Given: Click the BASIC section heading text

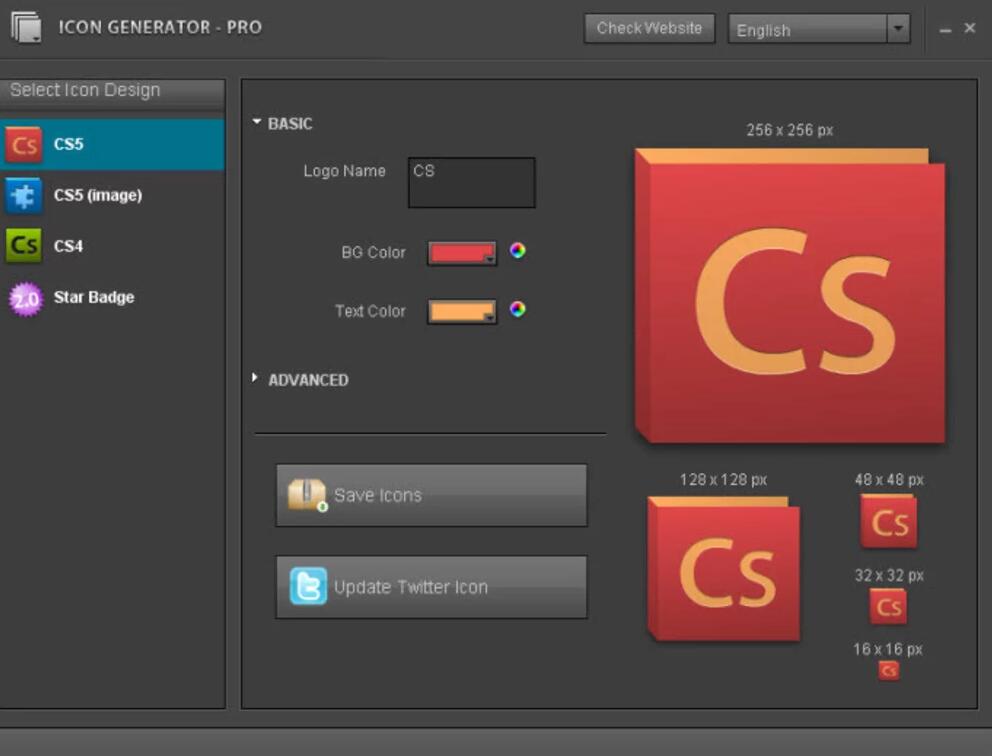Looking at the screenshot, I should pyautogui.click(x=290, y=123).
